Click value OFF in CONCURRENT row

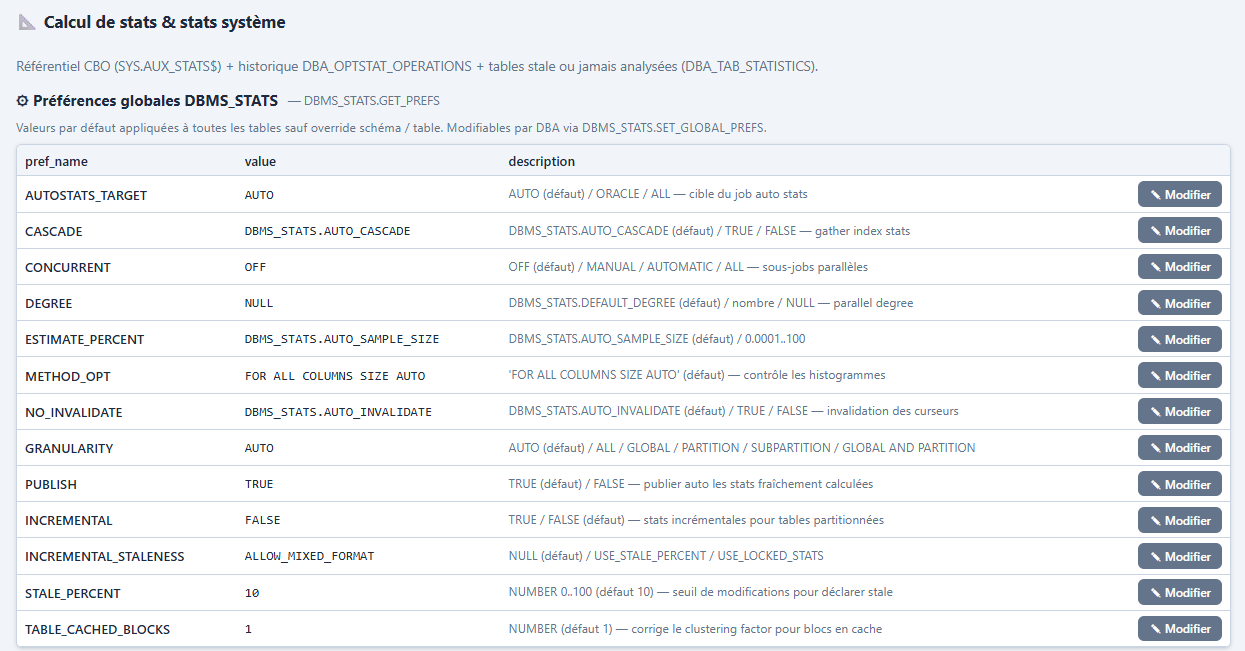pyautogui.click(x=256, y=267)
